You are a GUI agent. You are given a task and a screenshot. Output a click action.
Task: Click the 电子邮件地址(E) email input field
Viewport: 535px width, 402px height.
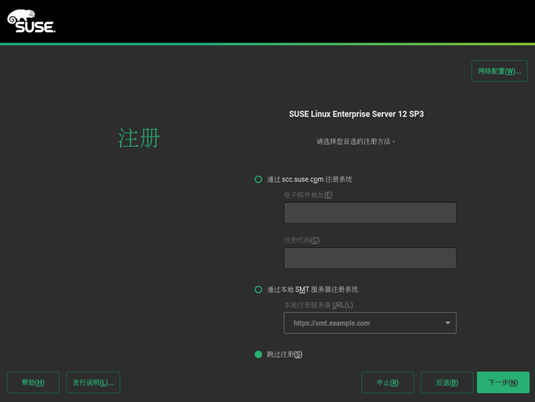pos(370,213)
